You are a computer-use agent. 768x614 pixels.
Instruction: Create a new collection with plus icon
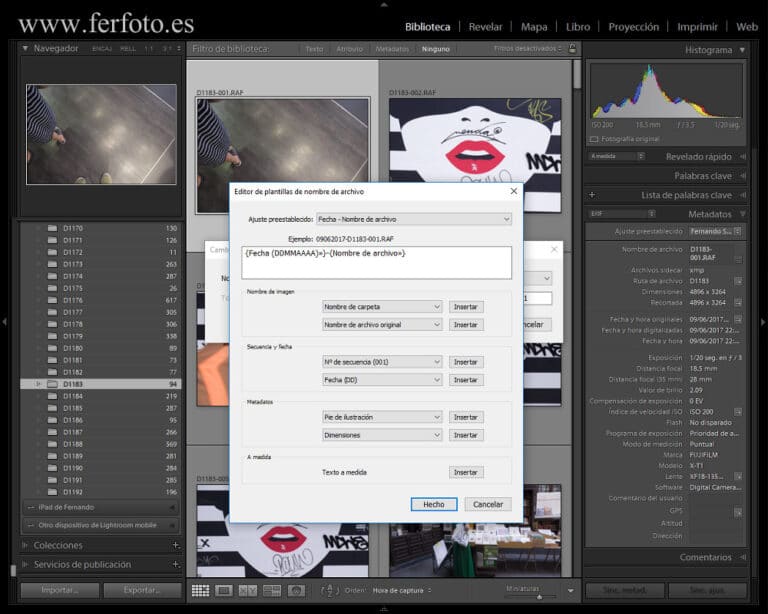(x=176, y=545)
